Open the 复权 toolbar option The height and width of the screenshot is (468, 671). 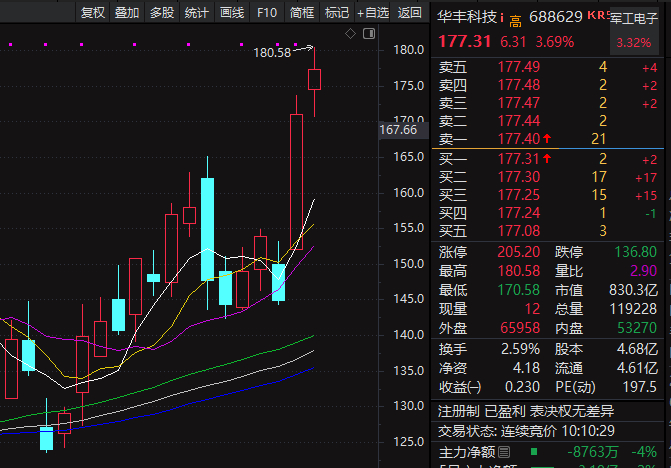pyautogui.click(x=92, y=13)
